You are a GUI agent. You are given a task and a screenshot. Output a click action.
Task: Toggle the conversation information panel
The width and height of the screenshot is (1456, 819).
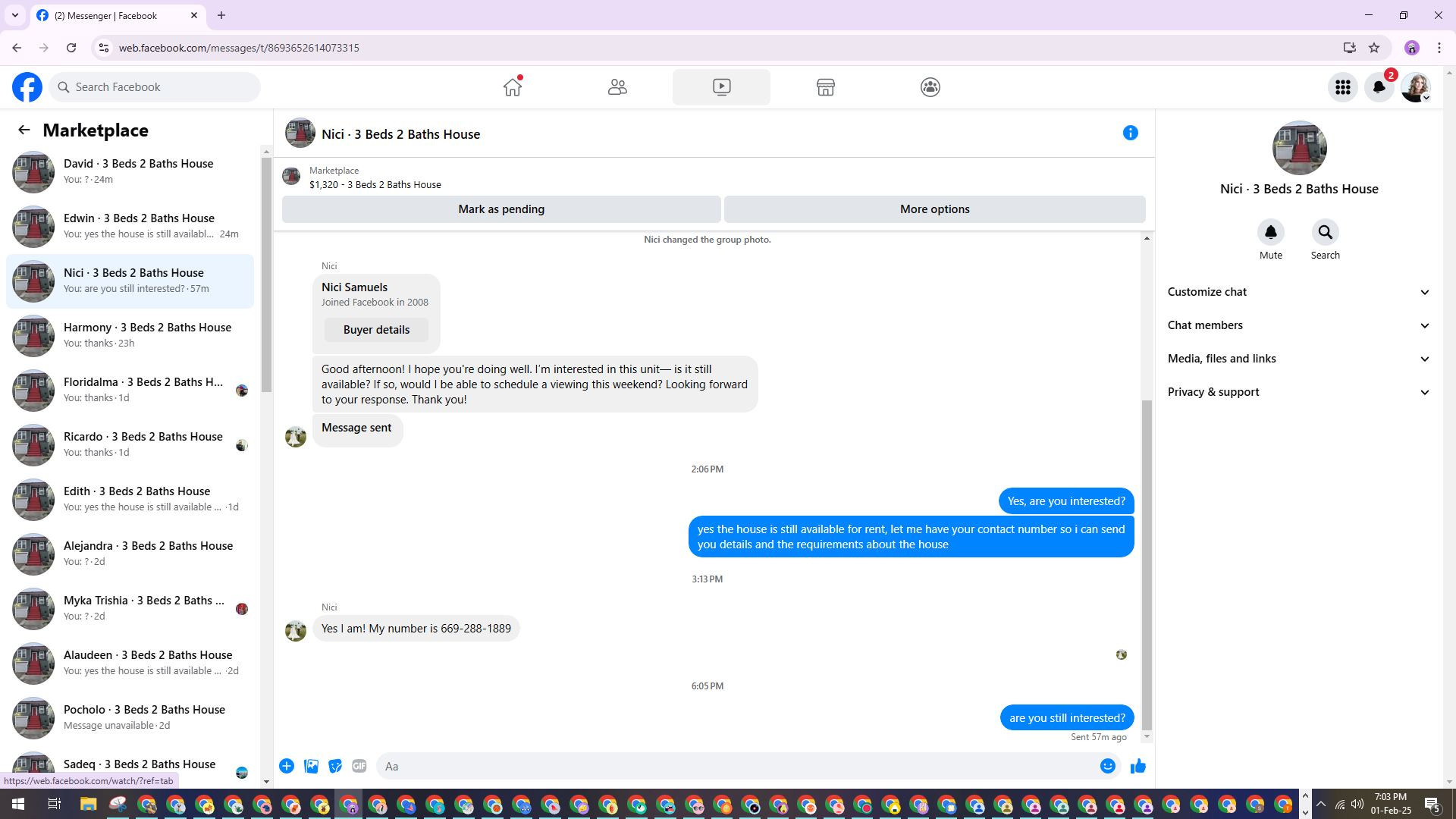1130,133
